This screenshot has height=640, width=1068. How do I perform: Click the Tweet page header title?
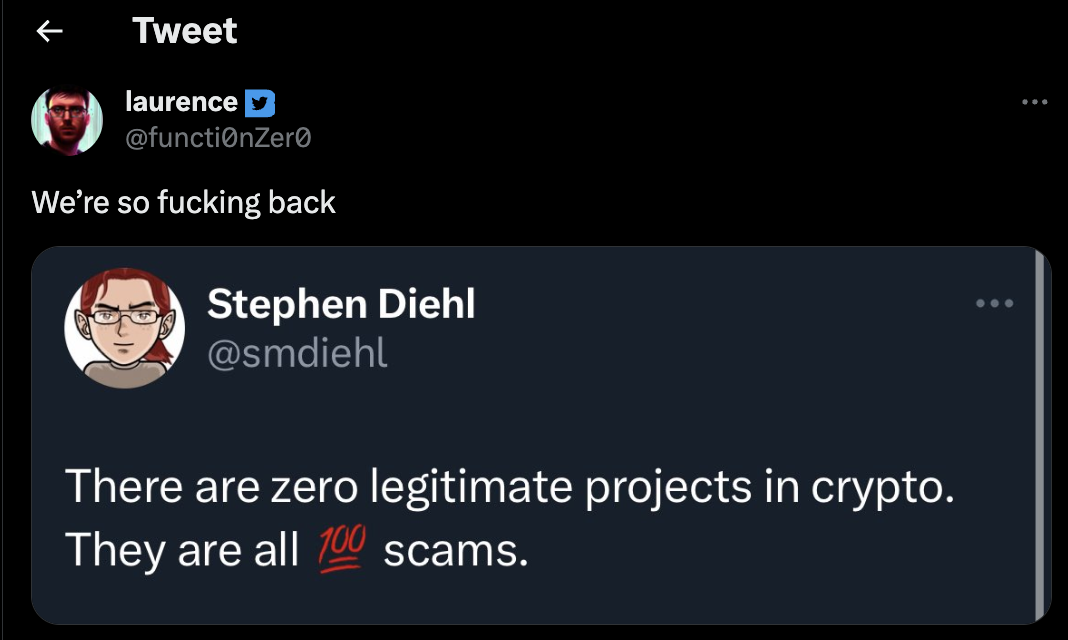(x=184, y=31)
